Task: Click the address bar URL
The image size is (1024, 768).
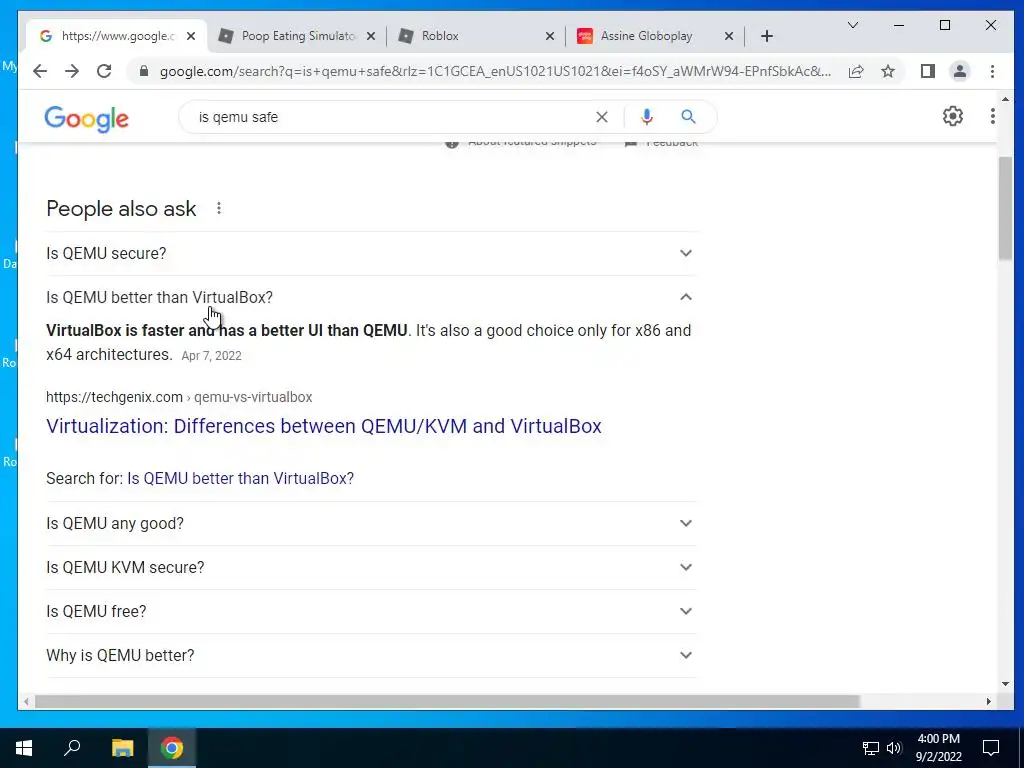Action: [x=495, y=71]
